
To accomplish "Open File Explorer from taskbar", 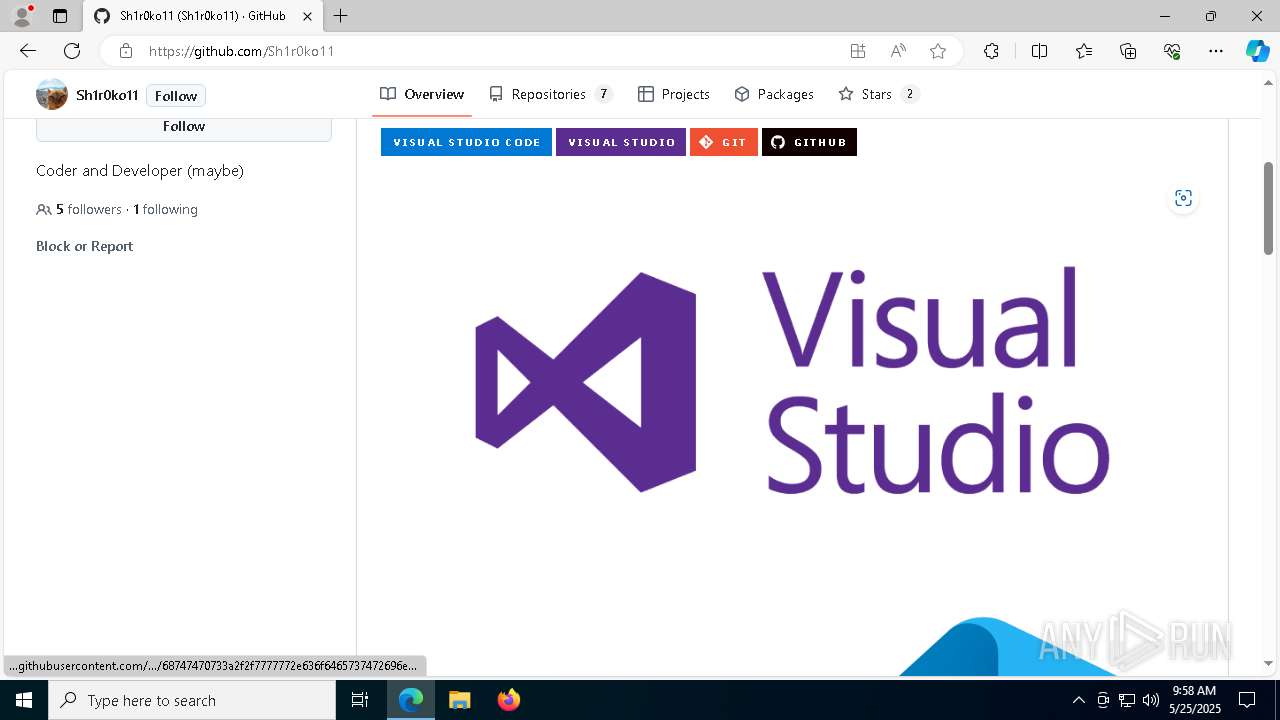I will click(x=459, y=700).
